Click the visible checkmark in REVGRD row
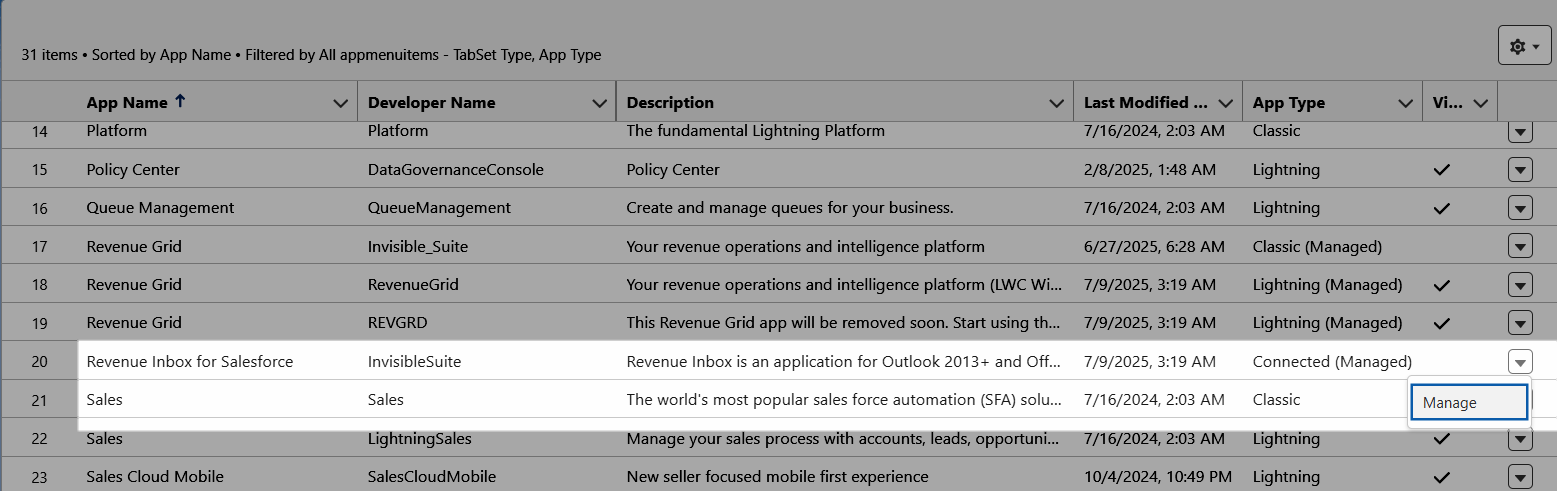This screenshot has height=491, width=1557. click(x=1441, y=323)
